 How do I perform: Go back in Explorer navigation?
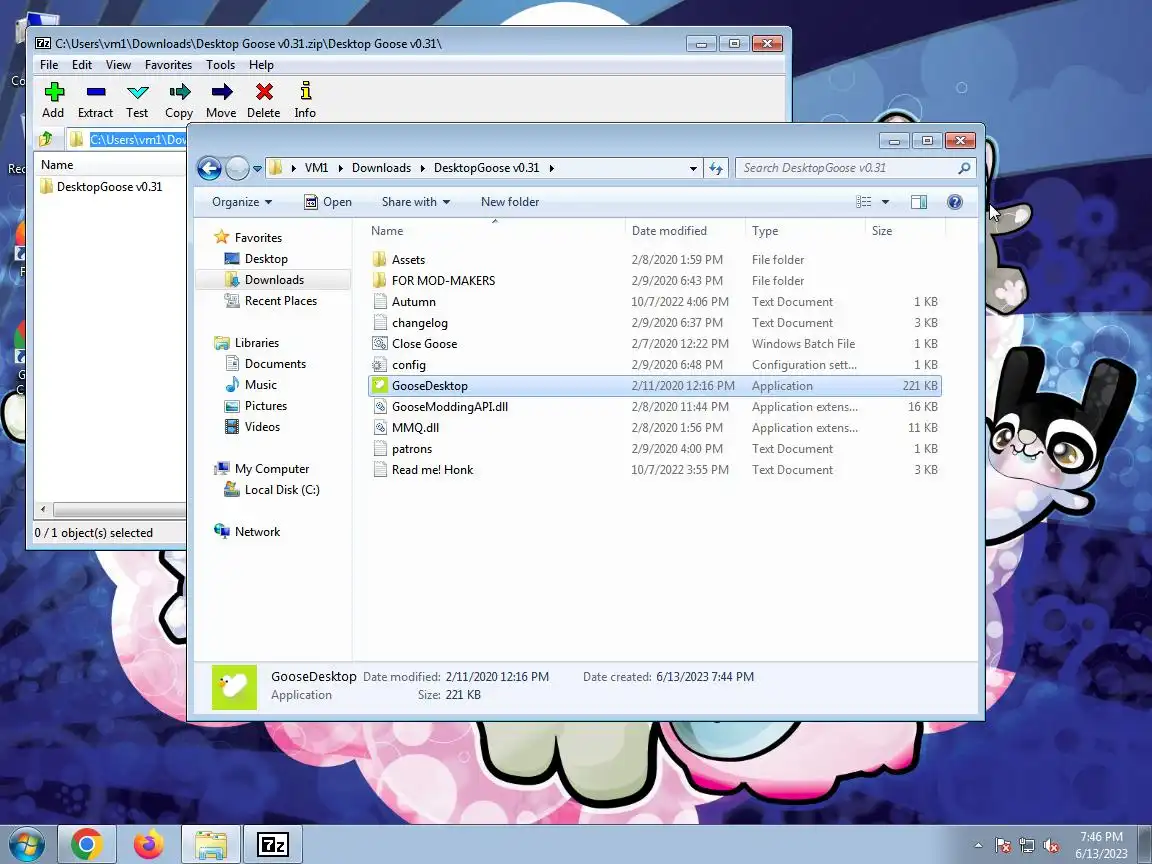tap(209, 168)
